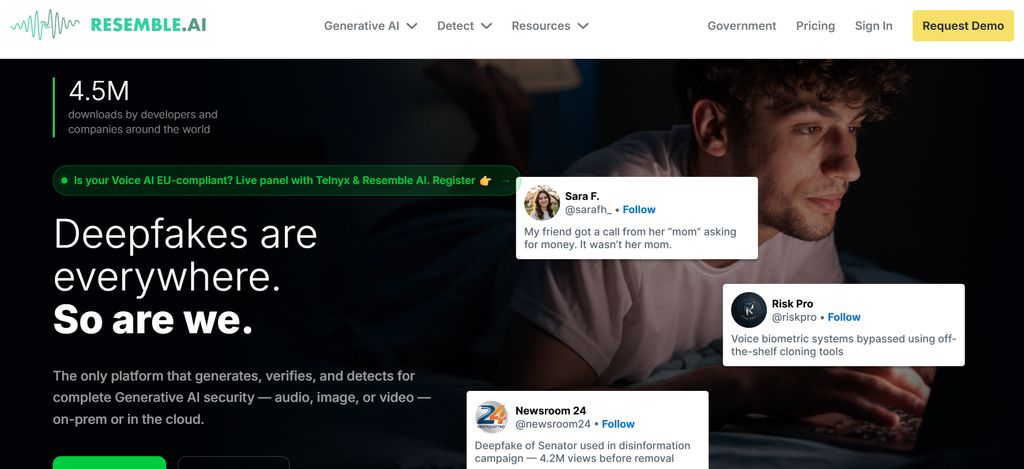Follow Sara F. on her post card
The image size is (1024, 469).
tap(639, 210)
